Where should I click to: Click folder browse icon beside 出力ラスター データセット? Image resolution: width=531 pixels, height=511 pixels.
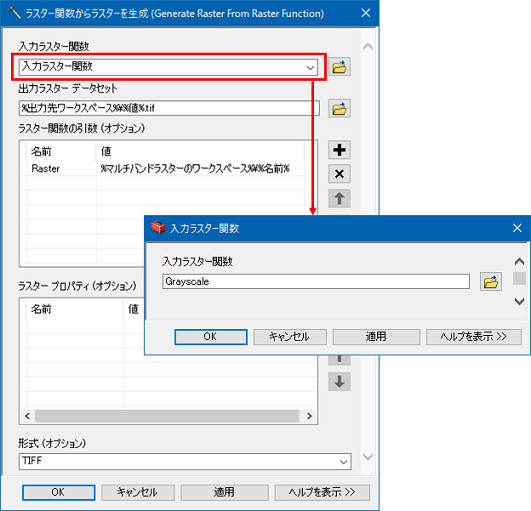(339, 109)
